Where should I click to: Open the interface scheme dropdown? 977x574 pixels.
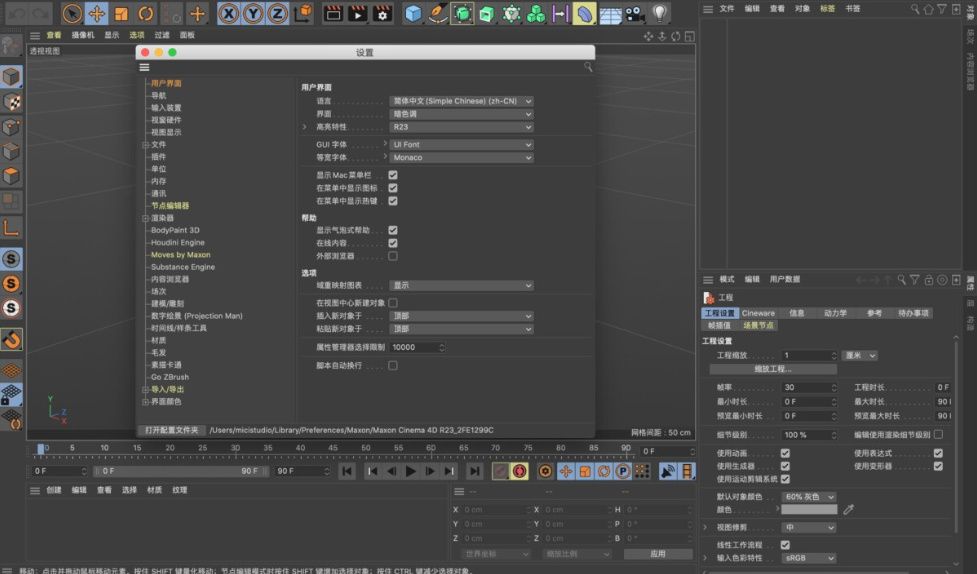[461, 114]
